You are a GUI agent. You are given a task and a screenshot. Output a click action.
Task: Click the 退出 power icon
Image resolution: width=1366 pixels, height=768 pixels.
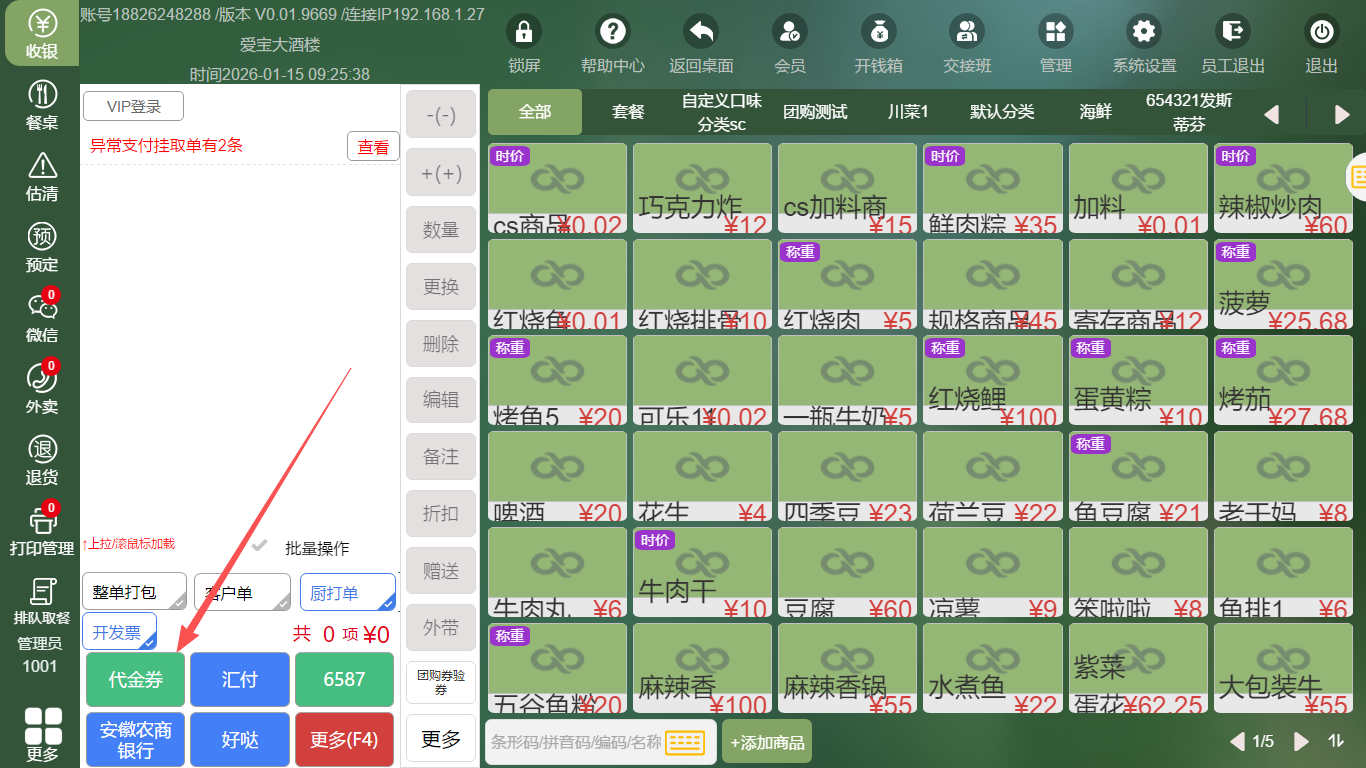tap(1321, 32)
